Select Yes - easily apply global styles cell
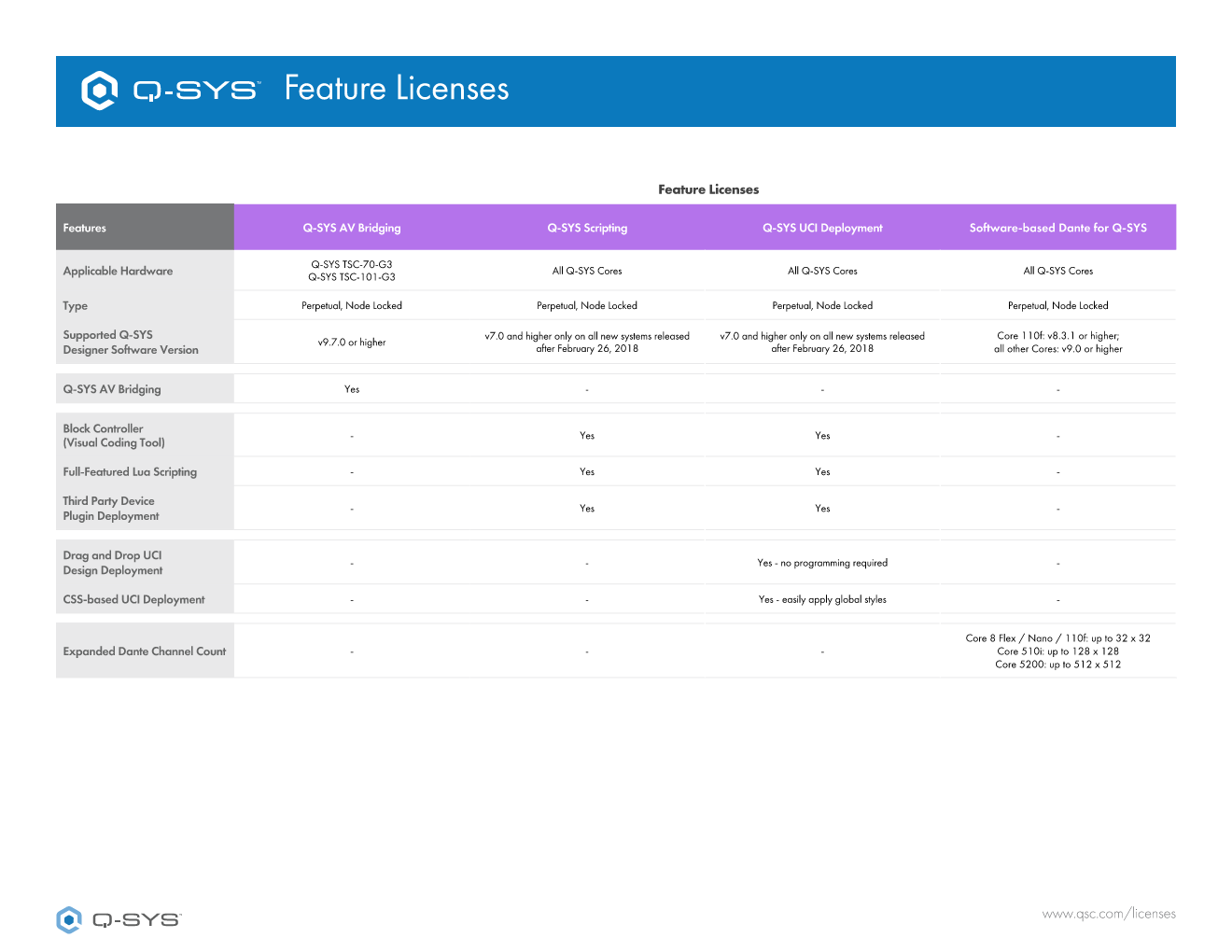 click(x=822, y=599)
